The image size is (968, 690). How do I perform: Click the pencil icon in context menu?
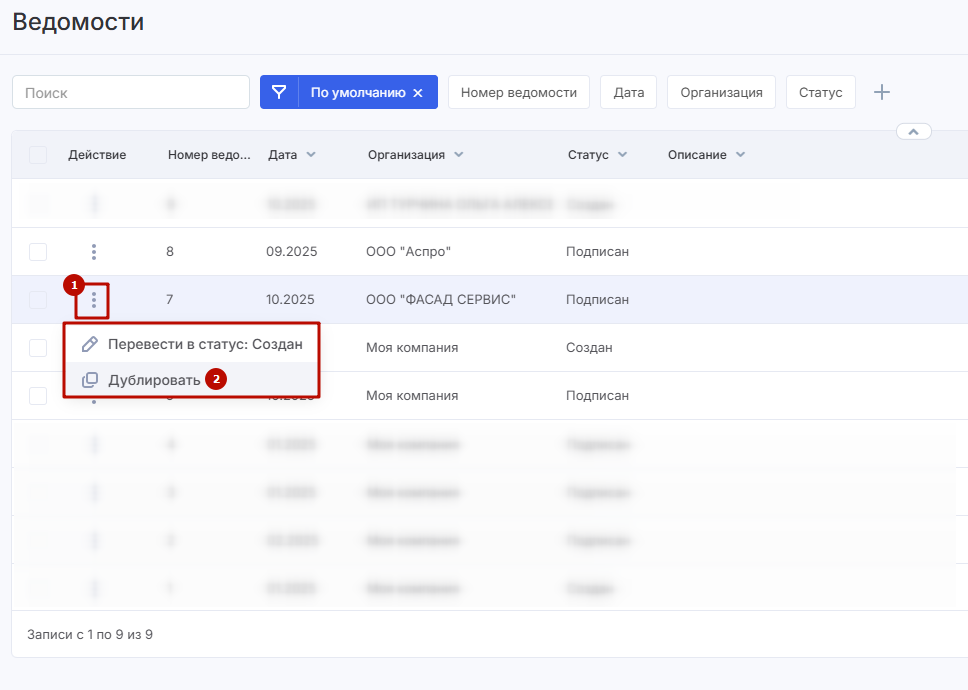pos(90,344)
